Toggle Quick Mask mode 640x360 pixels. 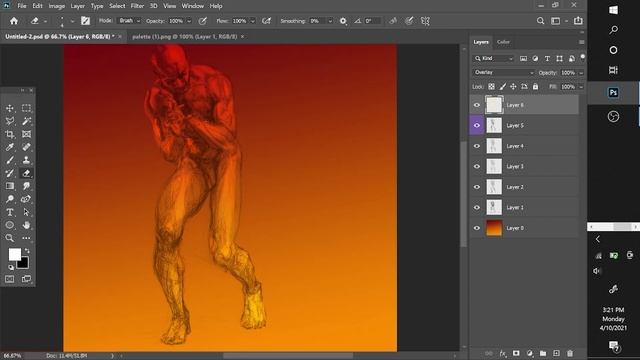(10, 279)
